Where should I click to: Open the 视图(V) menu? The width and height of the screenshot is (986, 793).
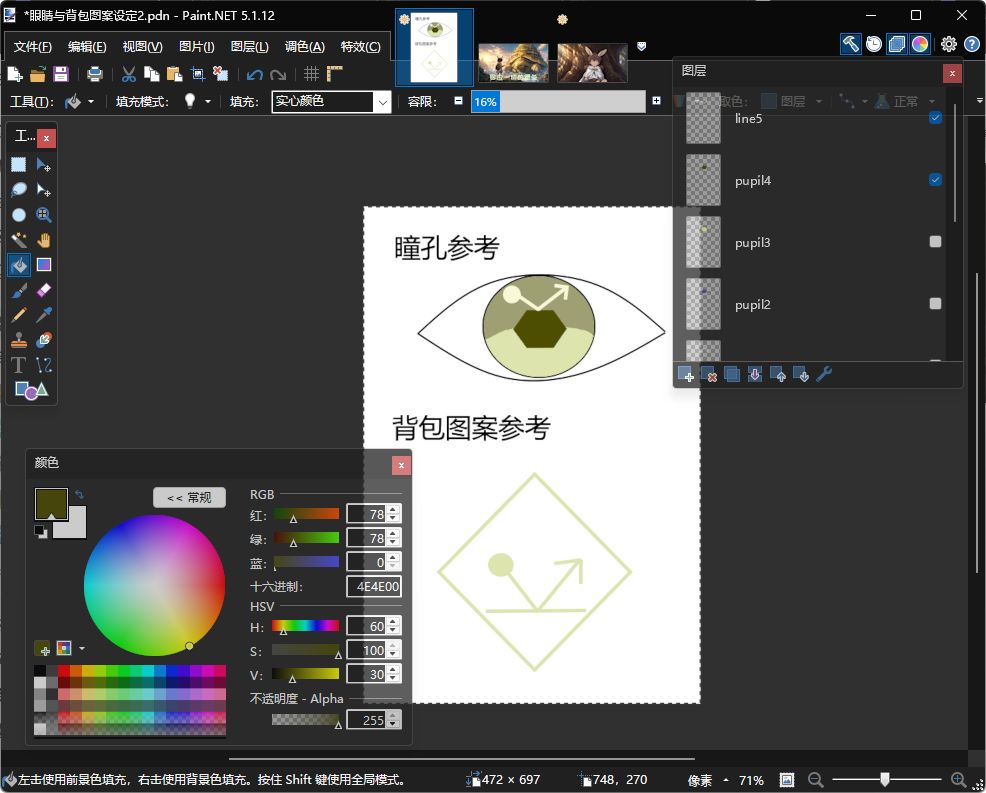tap(142, 47)
